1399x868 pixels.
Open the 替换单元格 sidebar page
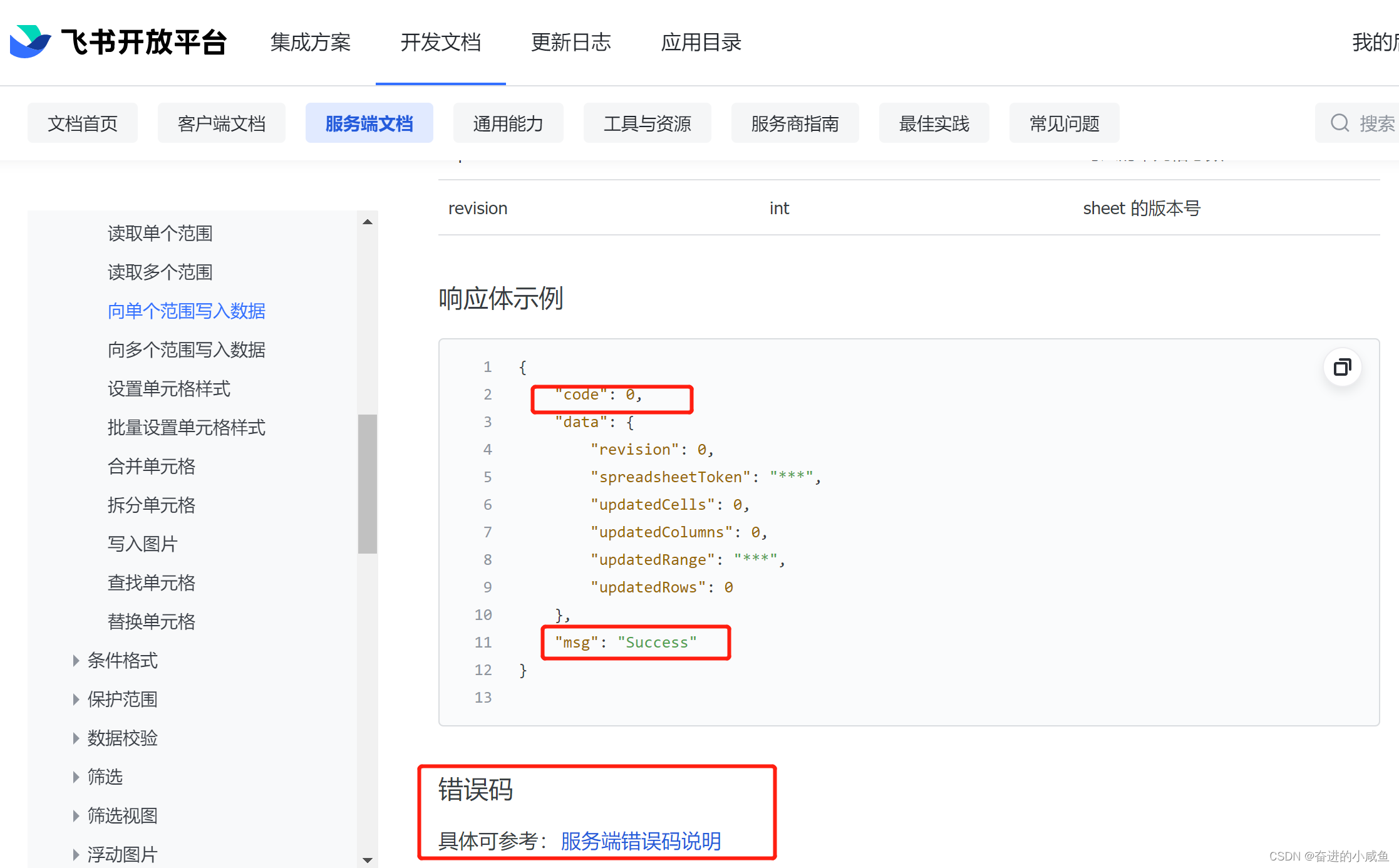point(152,622)
